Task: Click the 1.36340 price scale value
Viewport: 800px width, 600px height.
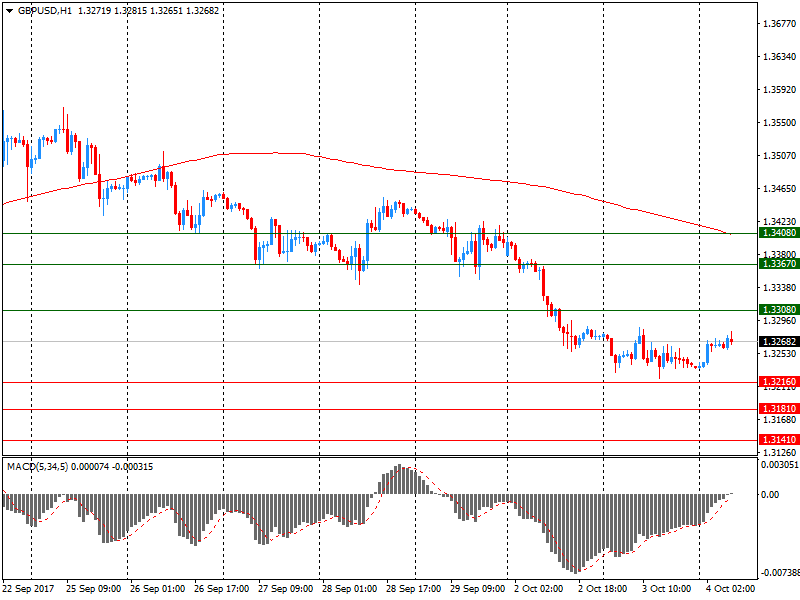Action: pyautogui.click(x=779, y=57)
